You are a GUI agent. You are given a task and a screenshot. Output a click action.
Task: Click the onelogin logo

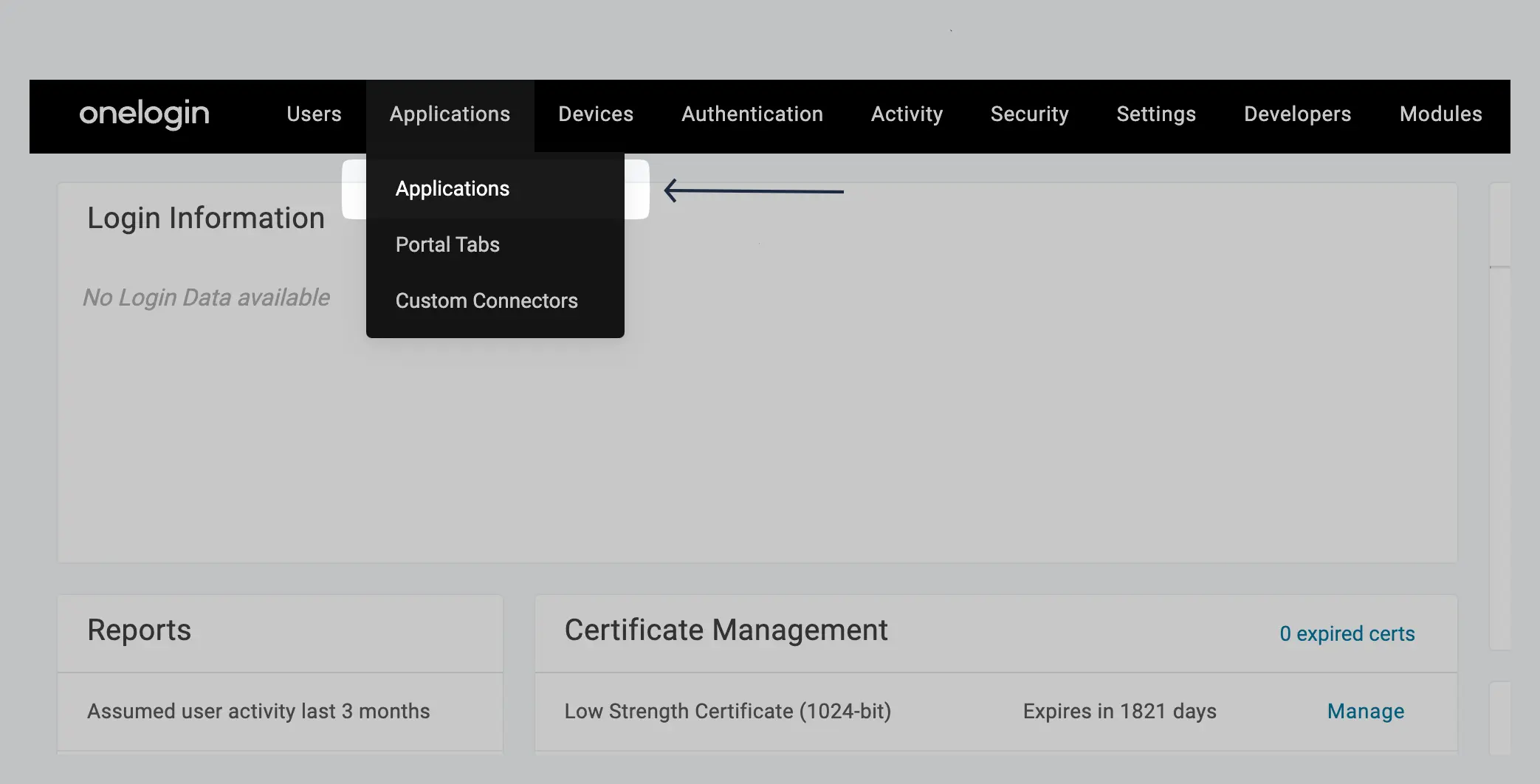point(144,114)
